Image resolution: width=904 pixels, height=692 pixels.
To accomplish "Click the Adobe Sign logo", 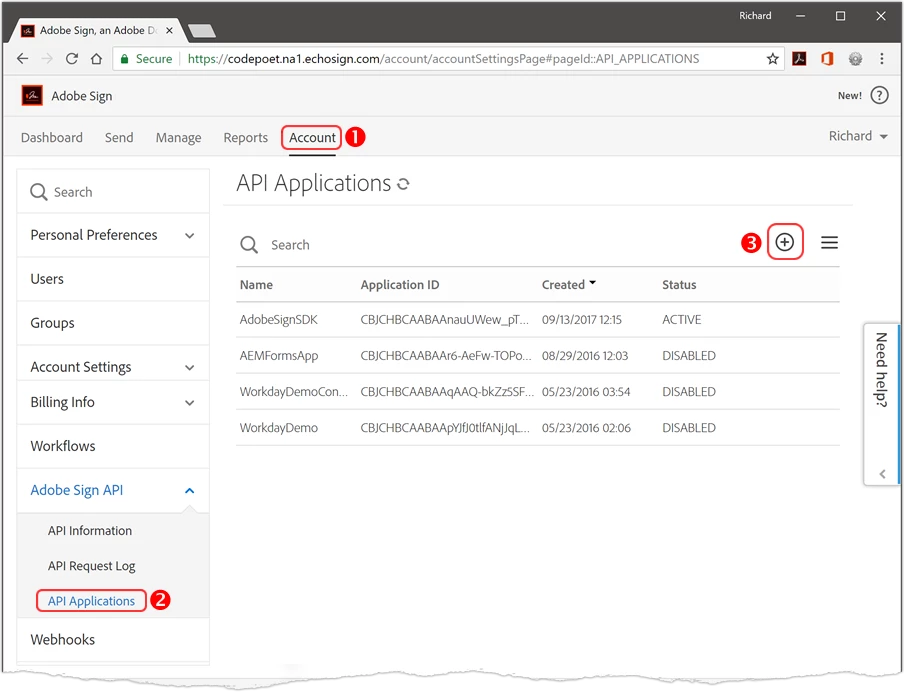I will [32, 96].
